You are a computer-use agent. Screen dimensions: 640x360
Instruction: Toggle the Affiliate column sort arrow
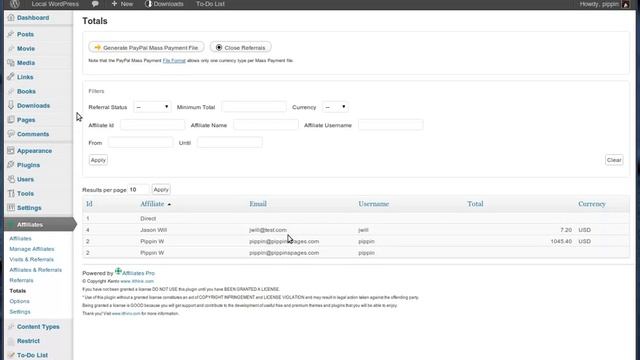click(x=169, y=204)
